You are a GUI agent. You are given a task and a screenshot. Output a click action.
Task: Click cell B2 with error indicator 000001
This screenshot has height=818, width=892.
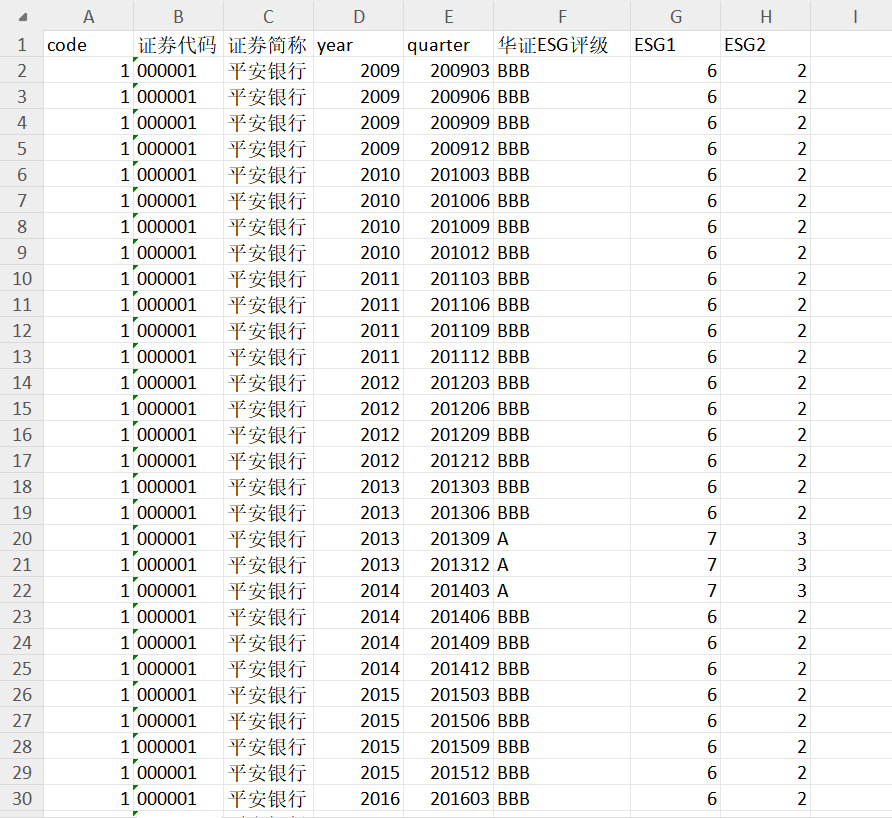point(178,71)
